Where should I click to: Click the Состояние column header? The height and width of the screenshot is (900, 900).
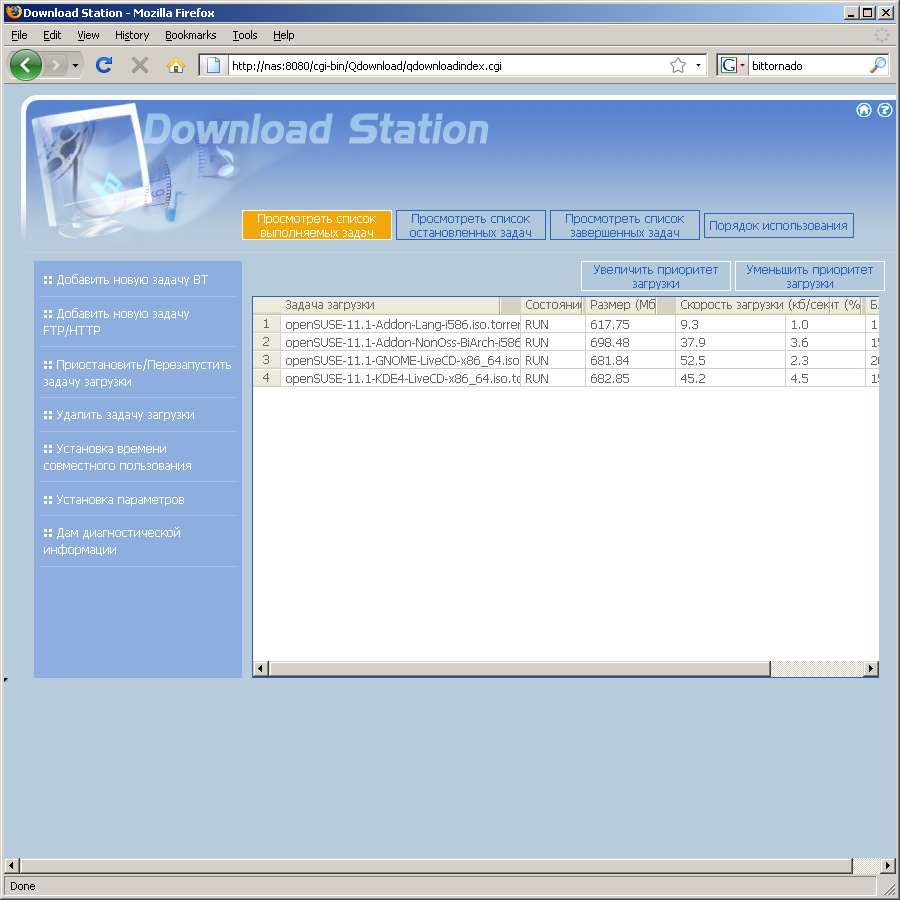(x=552, y=305)
